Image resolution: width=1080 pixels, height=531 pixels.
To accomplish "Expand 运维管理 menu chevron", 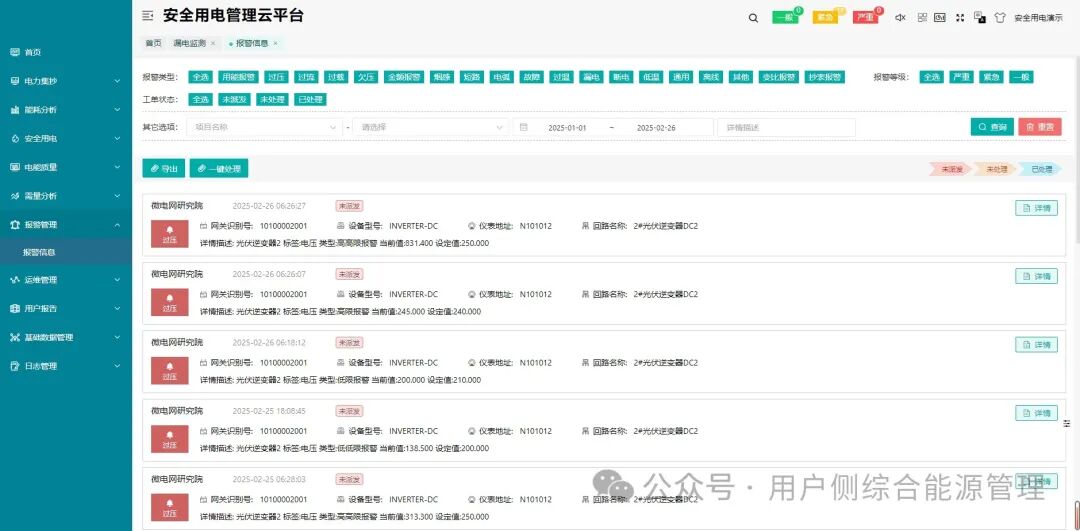I will (x=117, y=280).
